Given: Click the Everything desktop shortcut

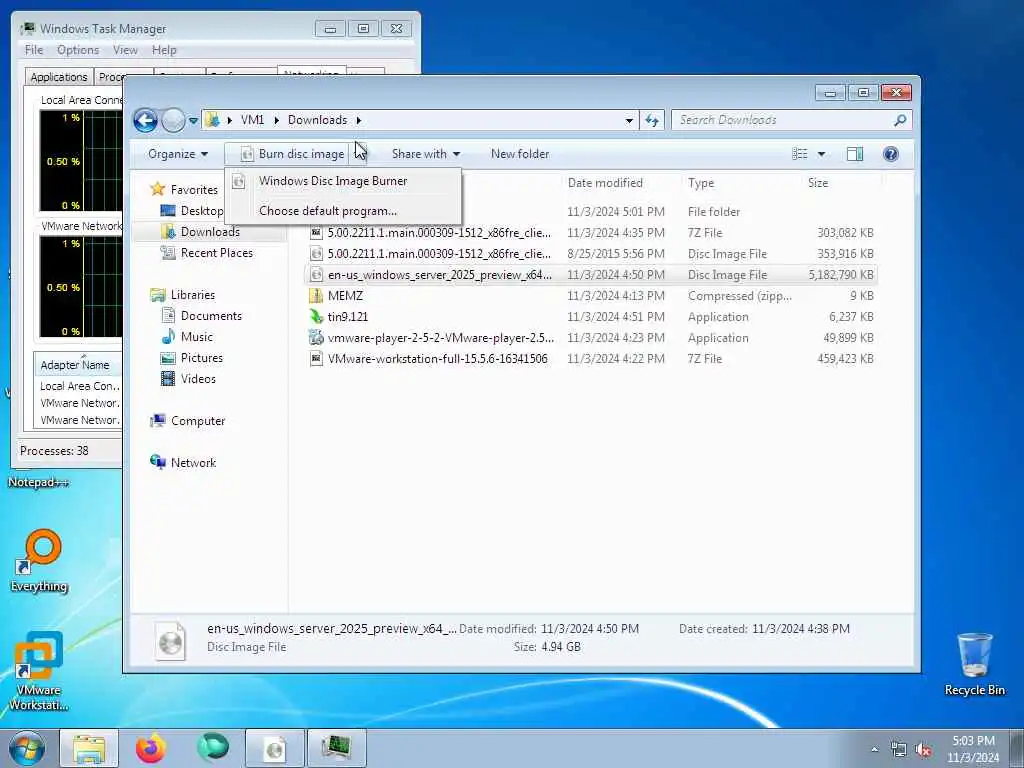Looking at the screenshot, I should click(x=39, y=560).
